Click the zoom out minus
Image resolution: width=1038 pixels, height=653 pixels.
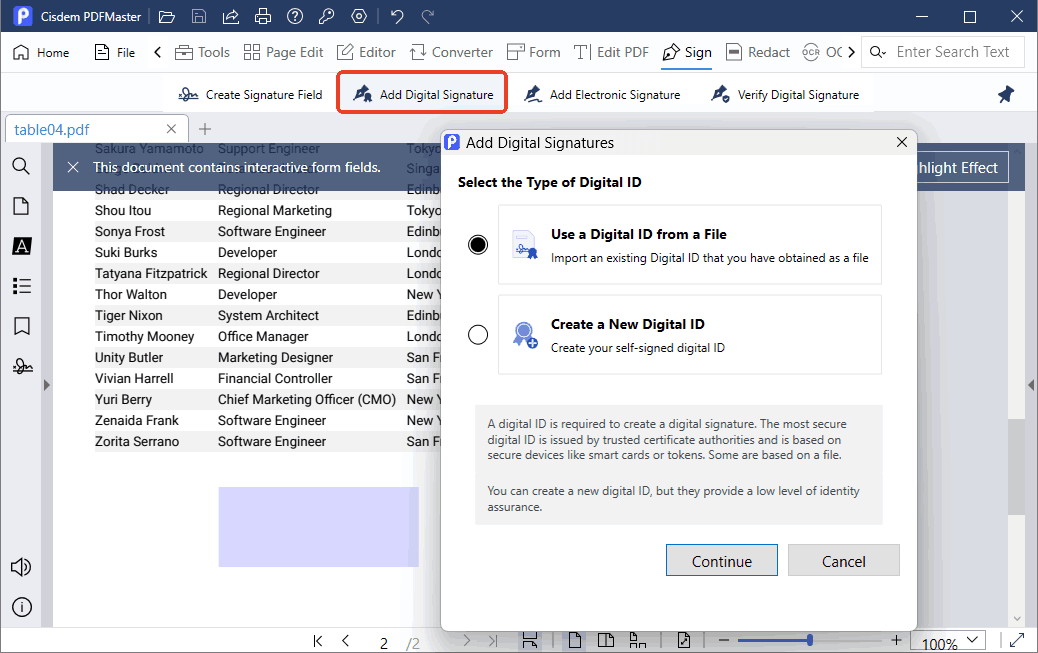(x=724, y=640)
